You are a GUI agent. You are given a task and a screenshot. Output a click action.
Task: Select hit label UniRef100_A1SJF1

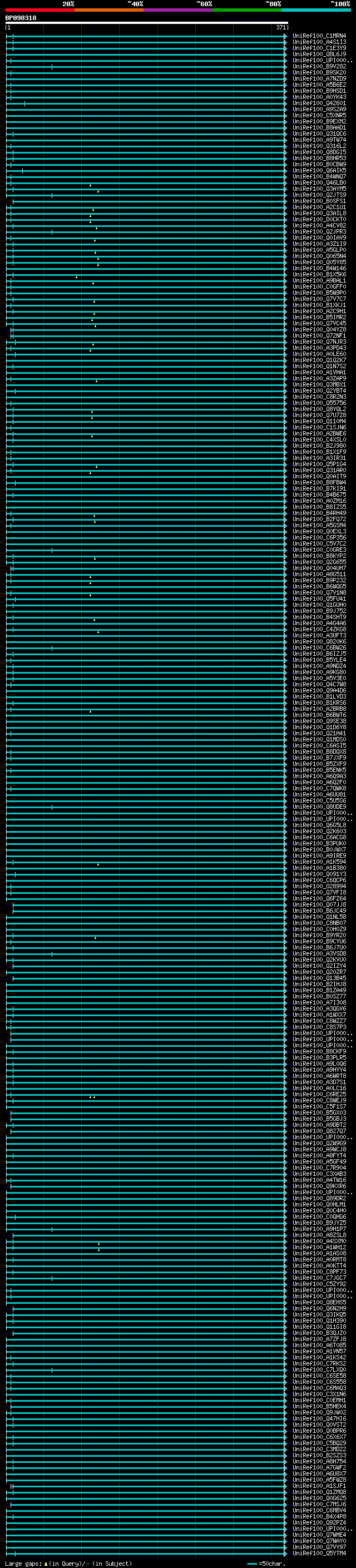coord(319,1486)
